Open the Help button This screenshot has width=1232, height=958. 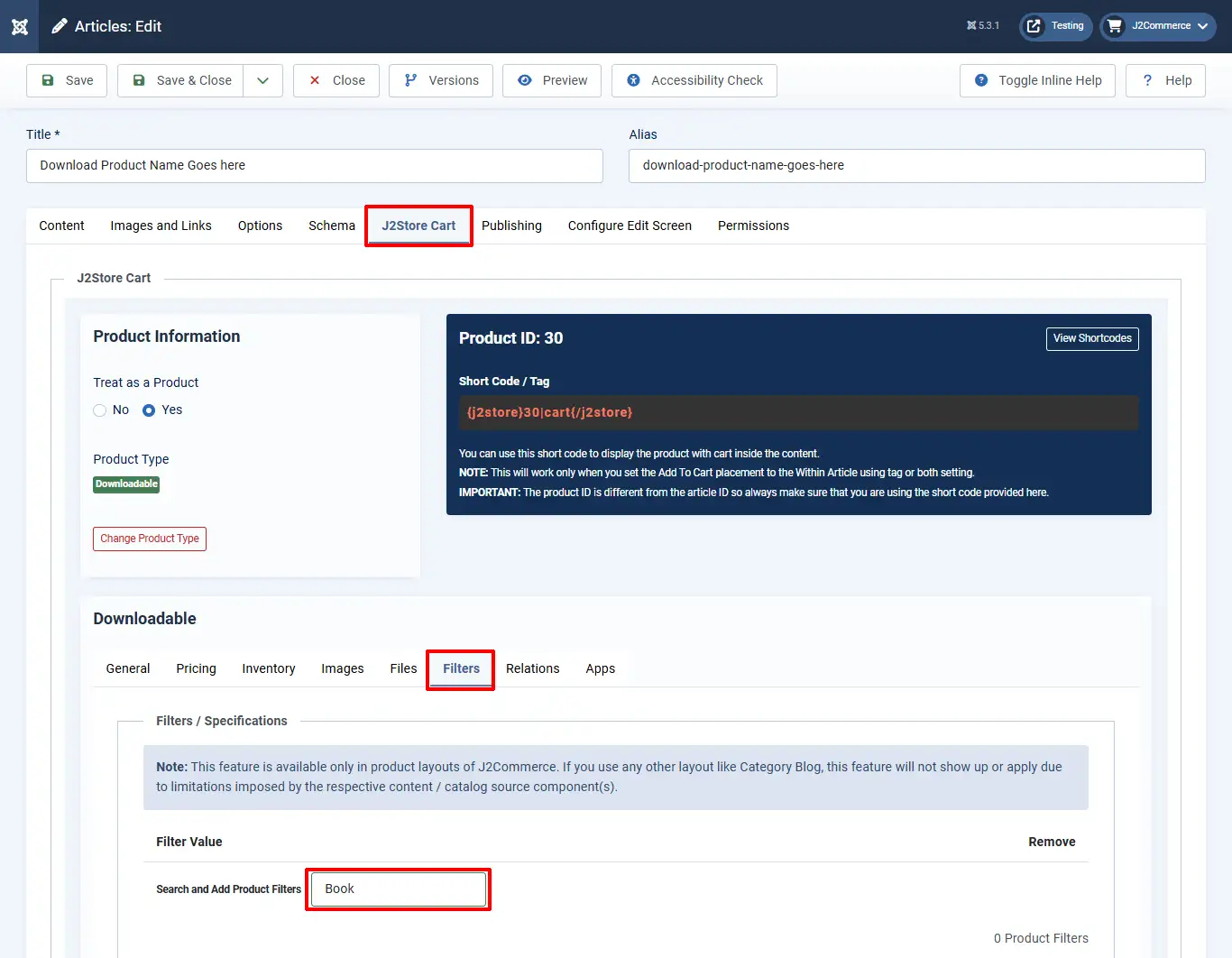[1166, 80]
